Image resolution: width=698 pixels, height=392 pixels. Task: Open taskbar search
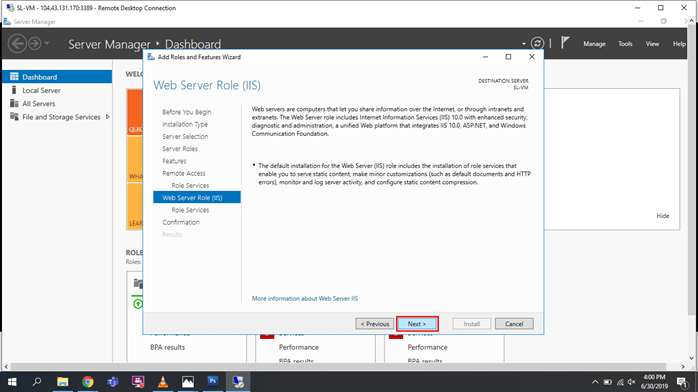click(x=37, y=382)
